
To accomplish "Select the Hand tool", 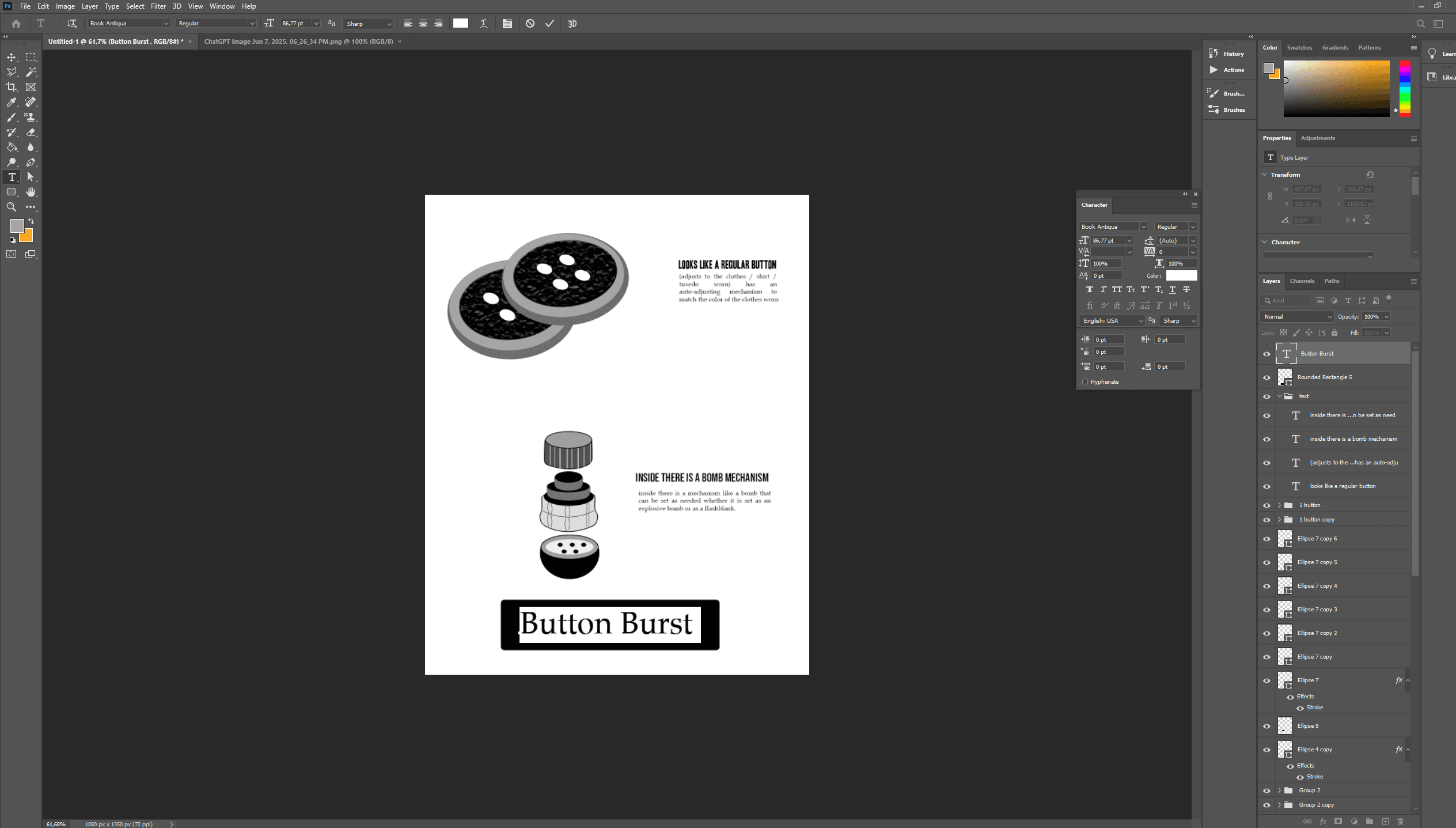I will point(31,192).
